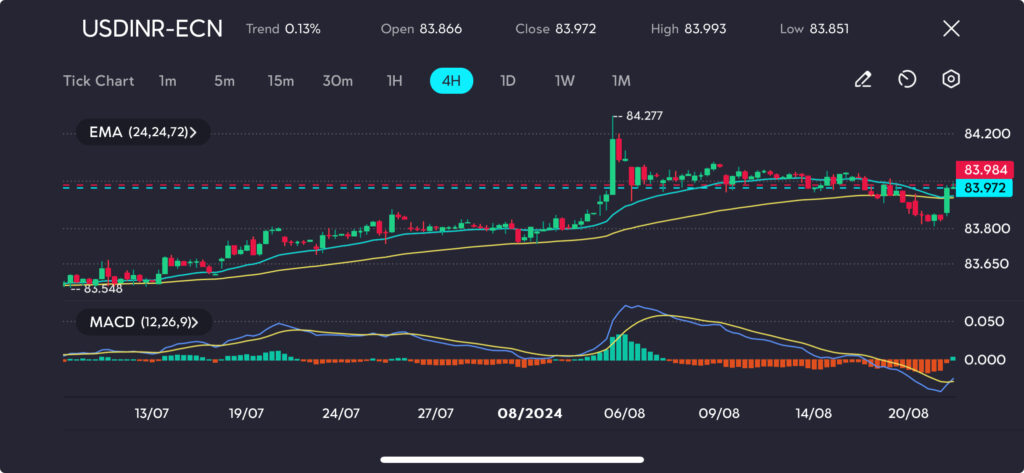This screenshot has height=473, width=1024.
Task: Tap the cyan 83.972 price label
Action: (984, 187)
